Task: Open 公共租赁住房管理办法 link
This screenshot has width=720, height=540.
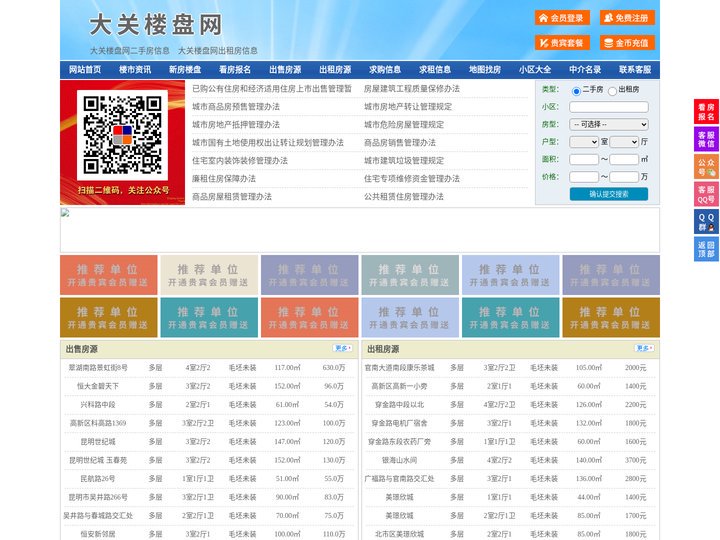Action: pos(404,197)
